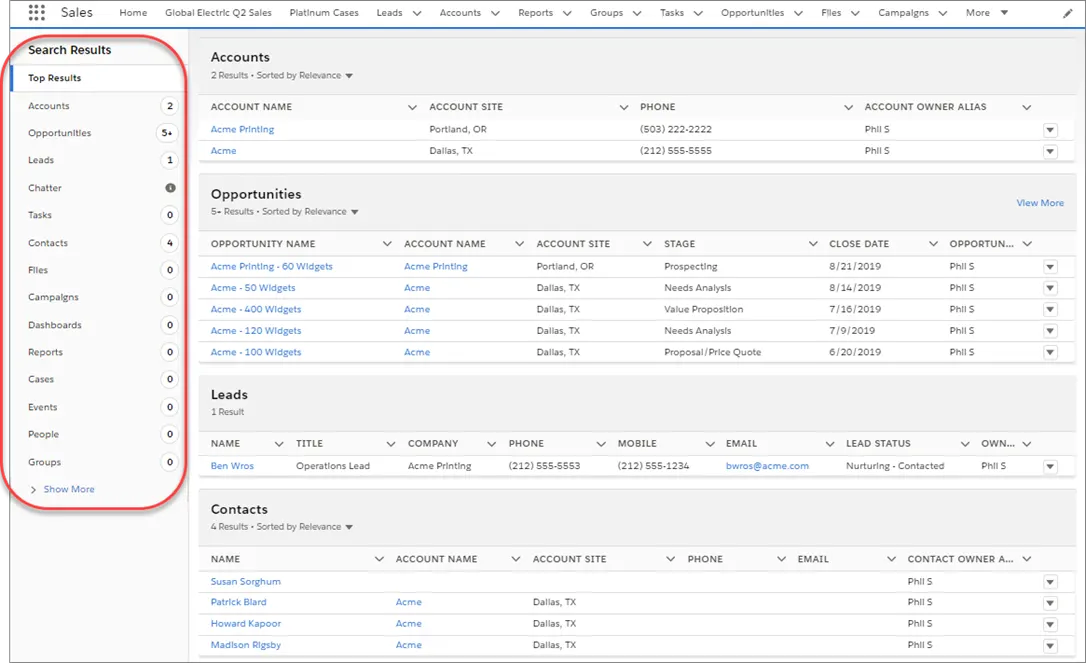1086x663 pixels.
Task: Expand Show More in search sidebar
Action: [69, 489]
